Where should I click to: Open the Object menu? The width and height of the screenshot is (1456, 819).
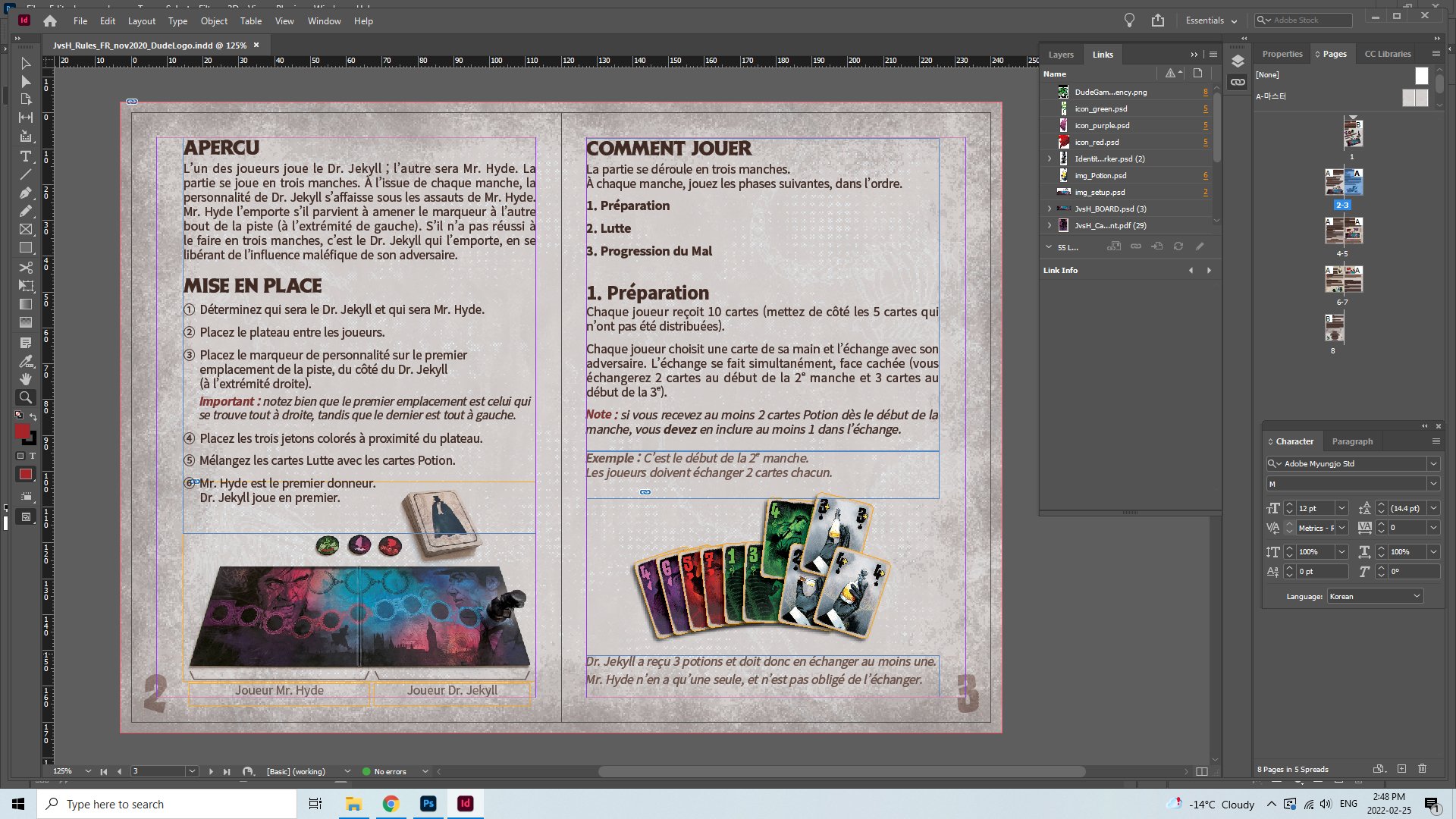214,21
